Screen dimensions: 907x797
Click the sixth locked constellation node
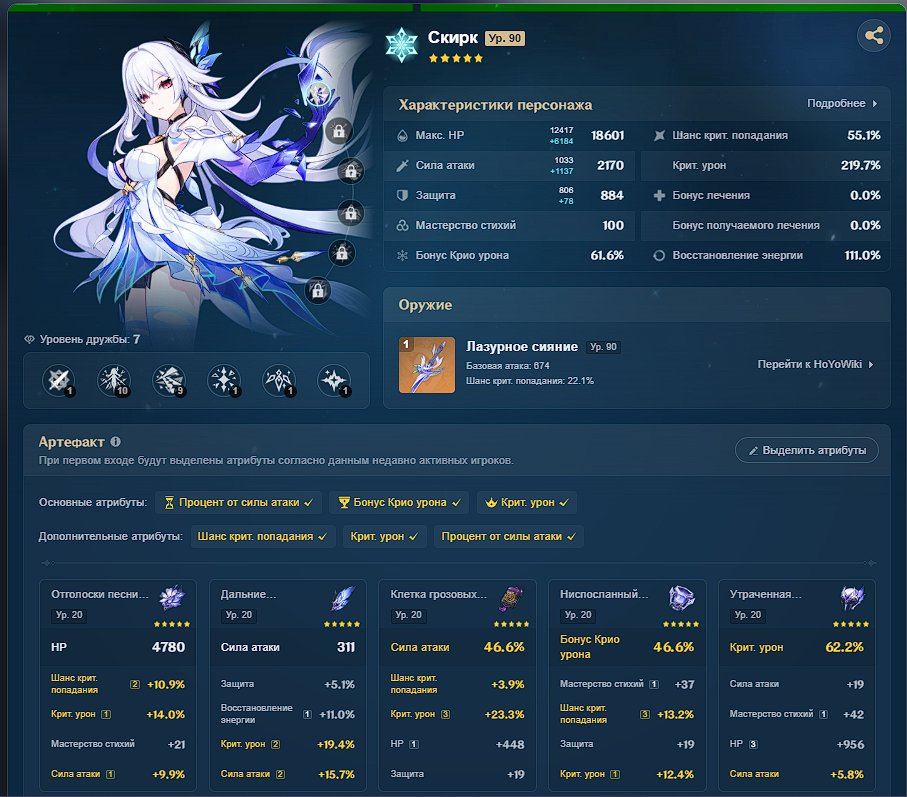coord(318,290)
